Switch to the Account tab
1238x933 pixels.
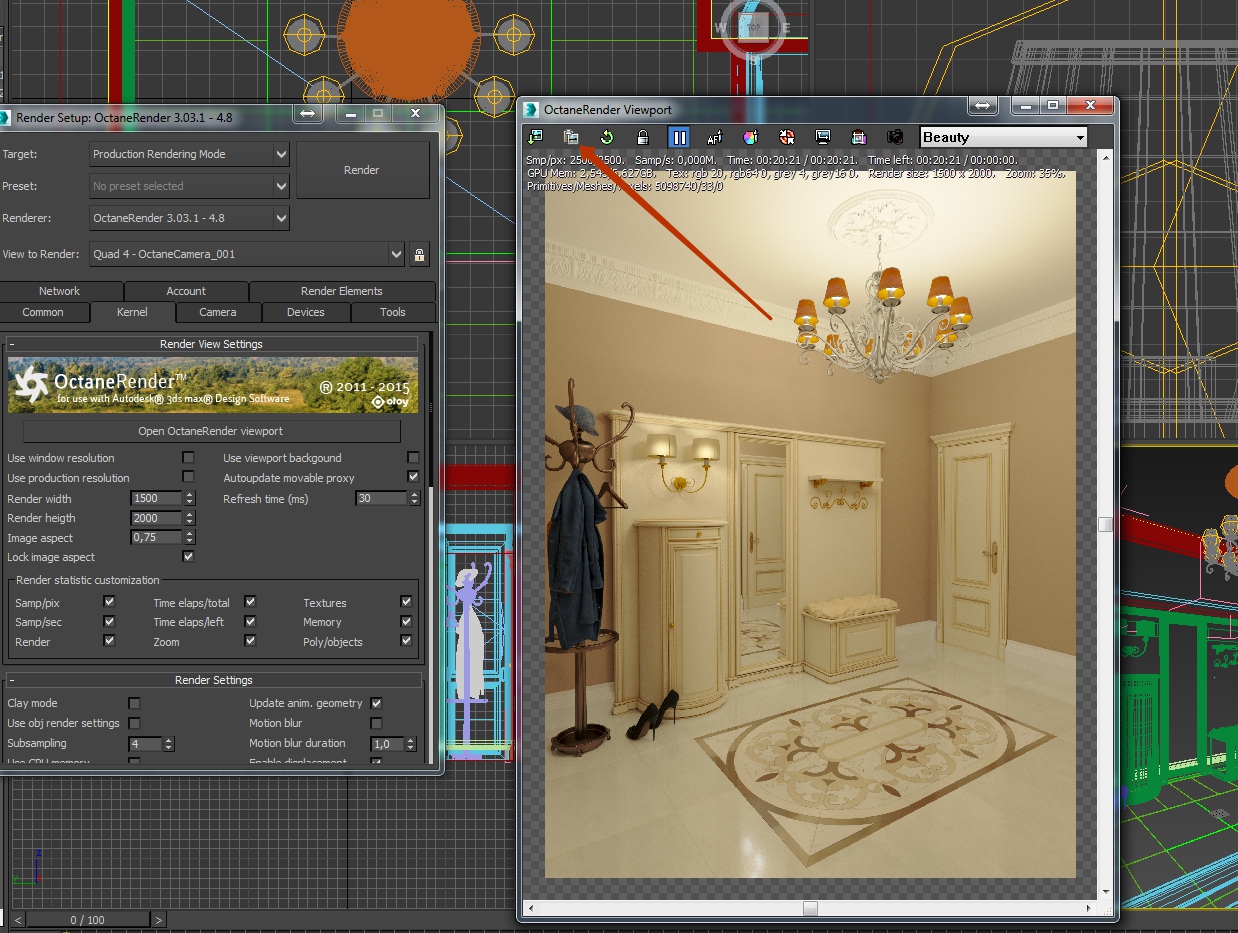[x=186, y=291]
